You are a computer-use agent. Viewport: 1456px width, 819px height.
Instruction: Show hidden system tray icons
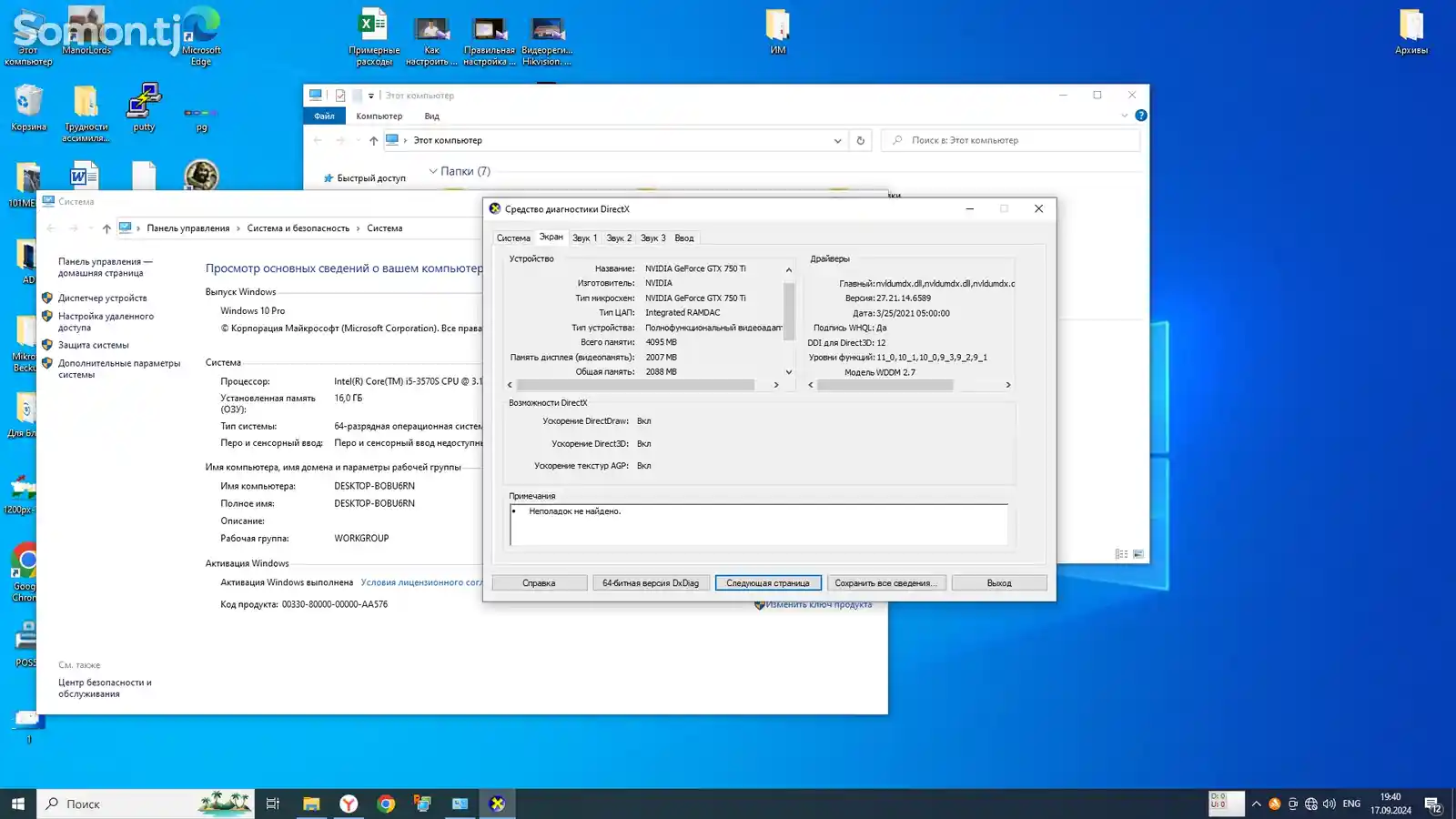[x=1256, y=804]
